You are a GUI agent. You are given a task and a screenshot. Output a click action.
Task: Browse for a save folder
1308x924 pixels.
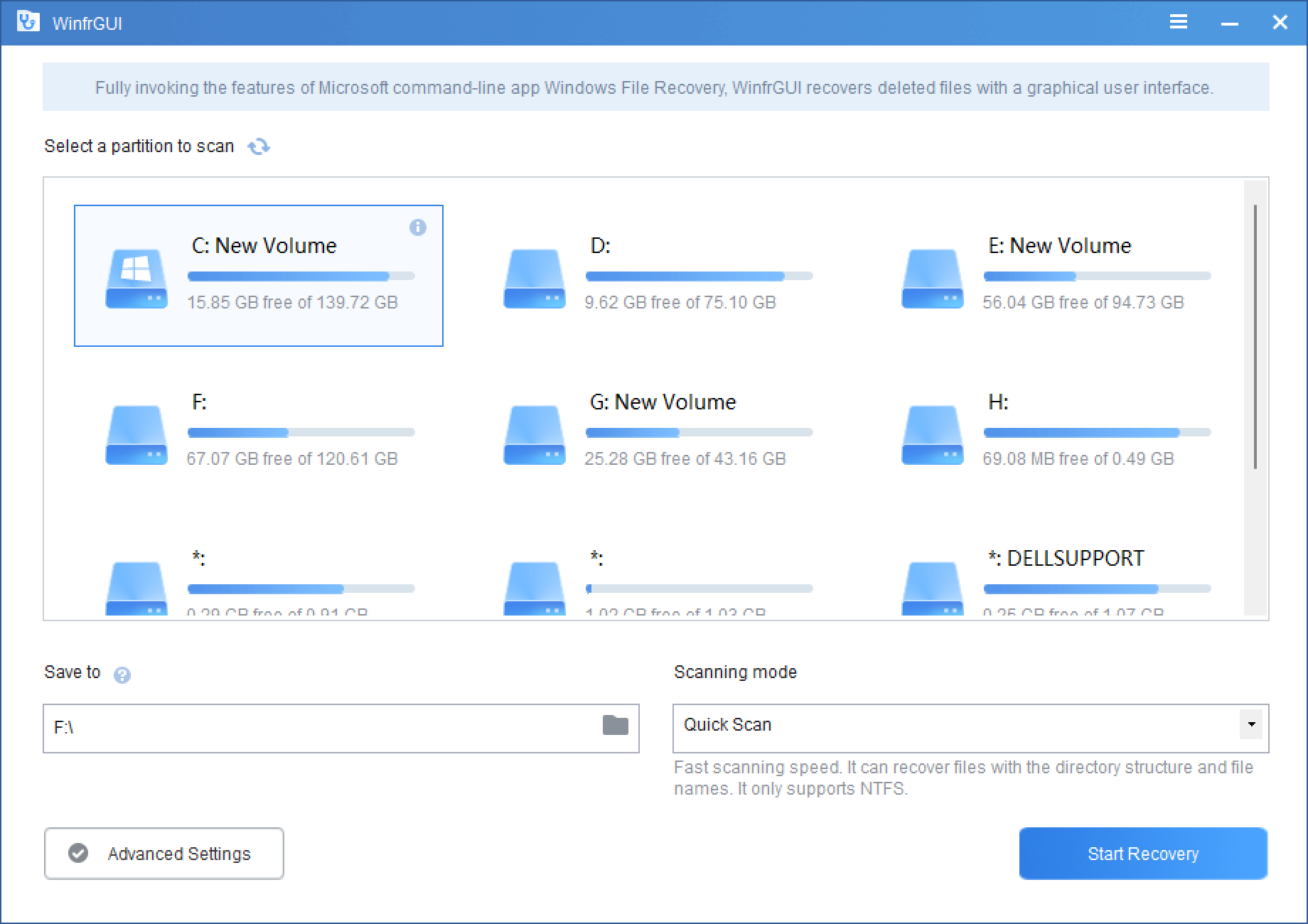click(x=616, y=725)
